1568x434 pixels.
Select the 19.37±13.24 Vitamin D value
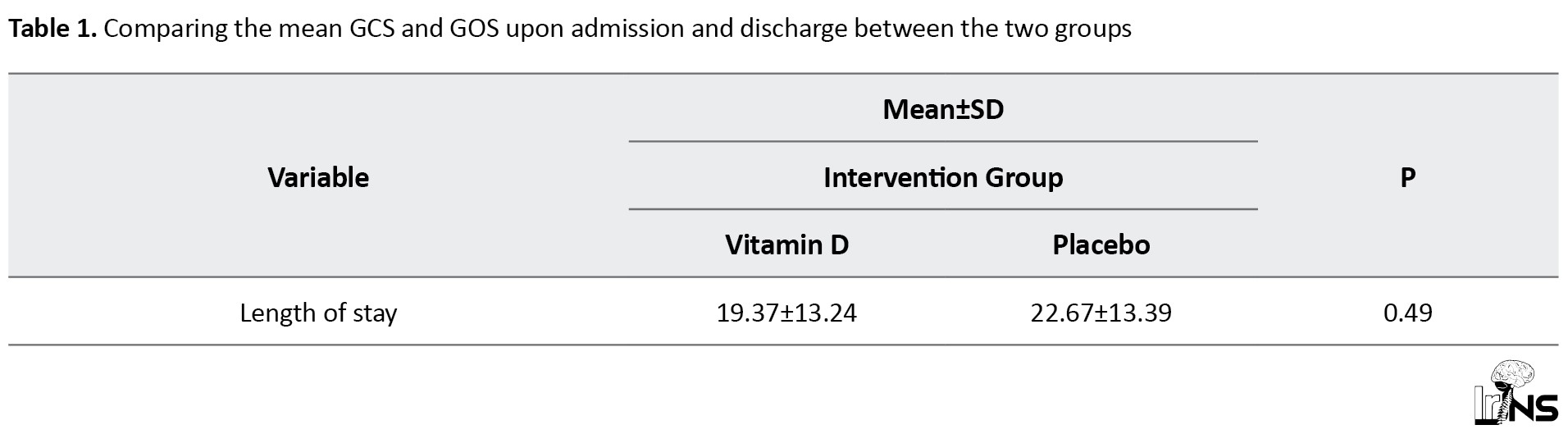786,313
